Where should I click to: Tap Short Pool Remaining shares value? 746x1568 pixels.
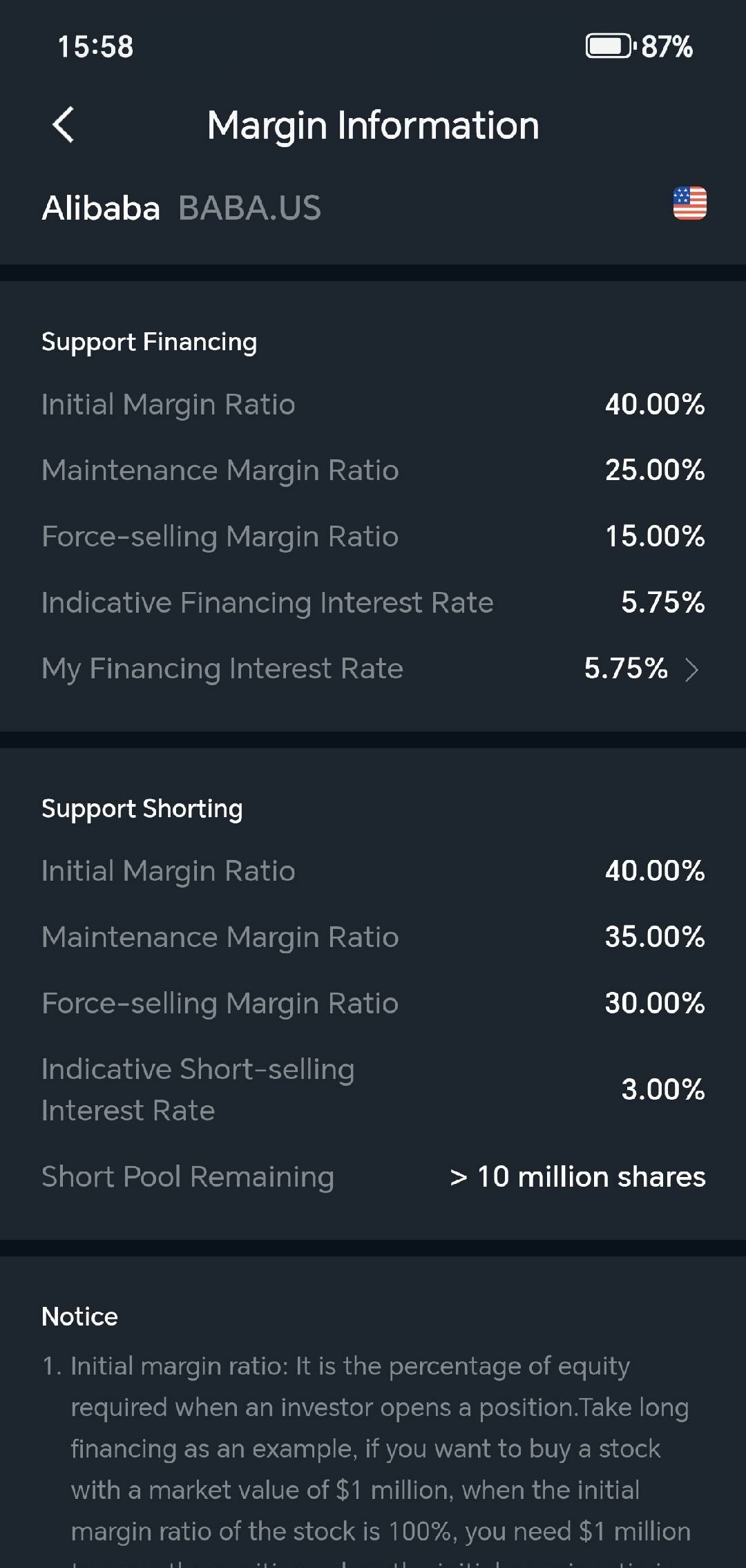tap(577, 1176)
